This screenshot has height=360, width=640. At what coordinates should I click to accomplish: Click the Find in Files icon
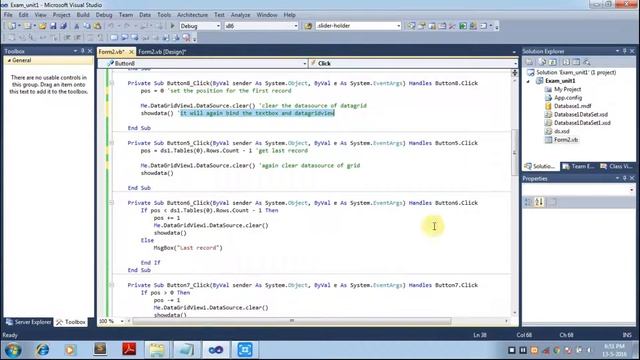308,26
